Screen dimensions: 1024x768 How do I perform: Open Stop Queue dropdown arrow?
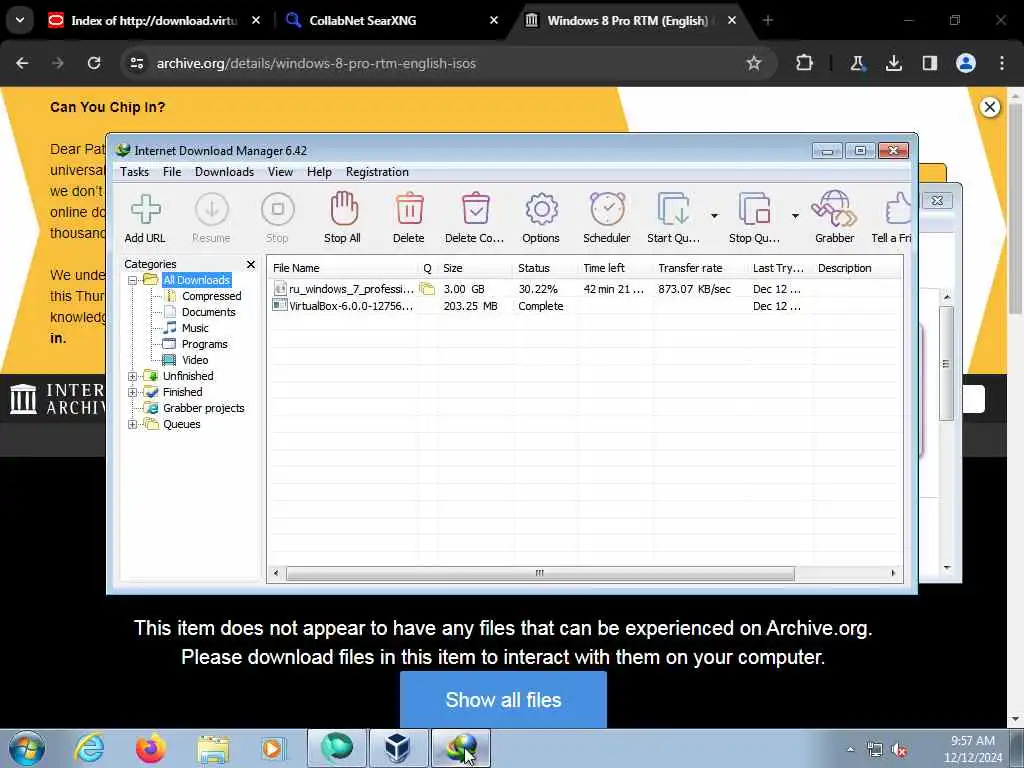[795, 216]
